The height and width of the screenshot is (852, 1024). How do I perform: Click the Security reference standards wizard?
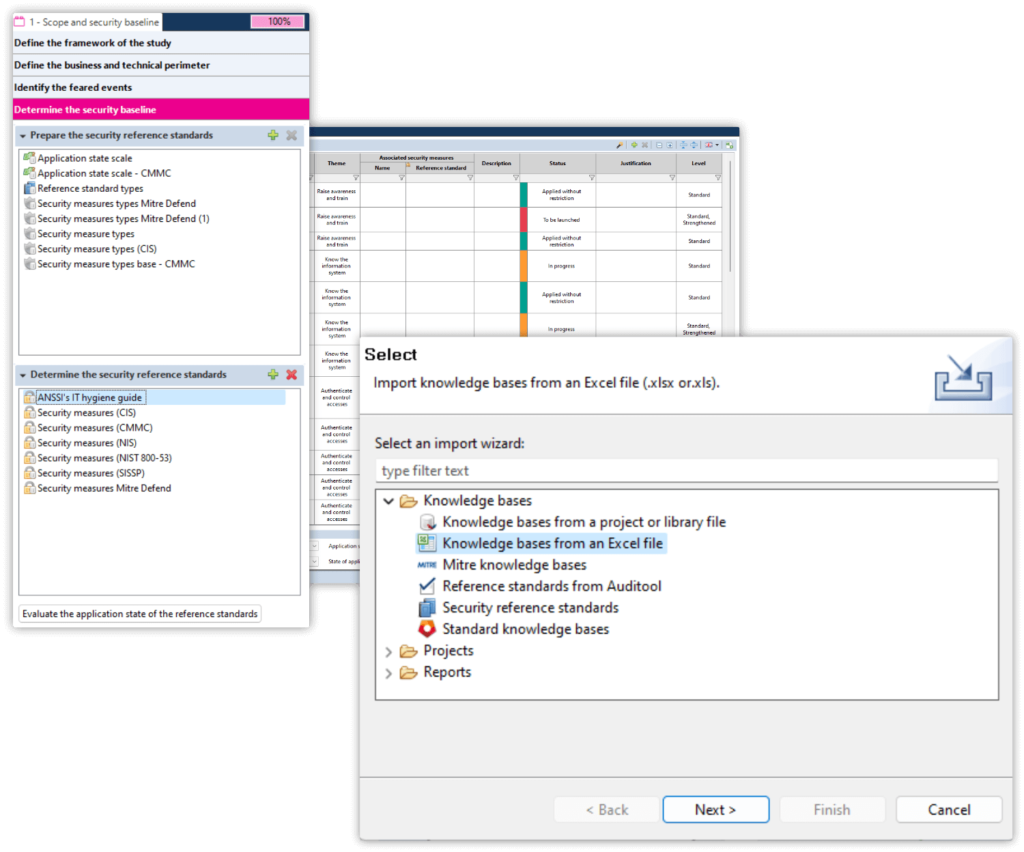530,608
